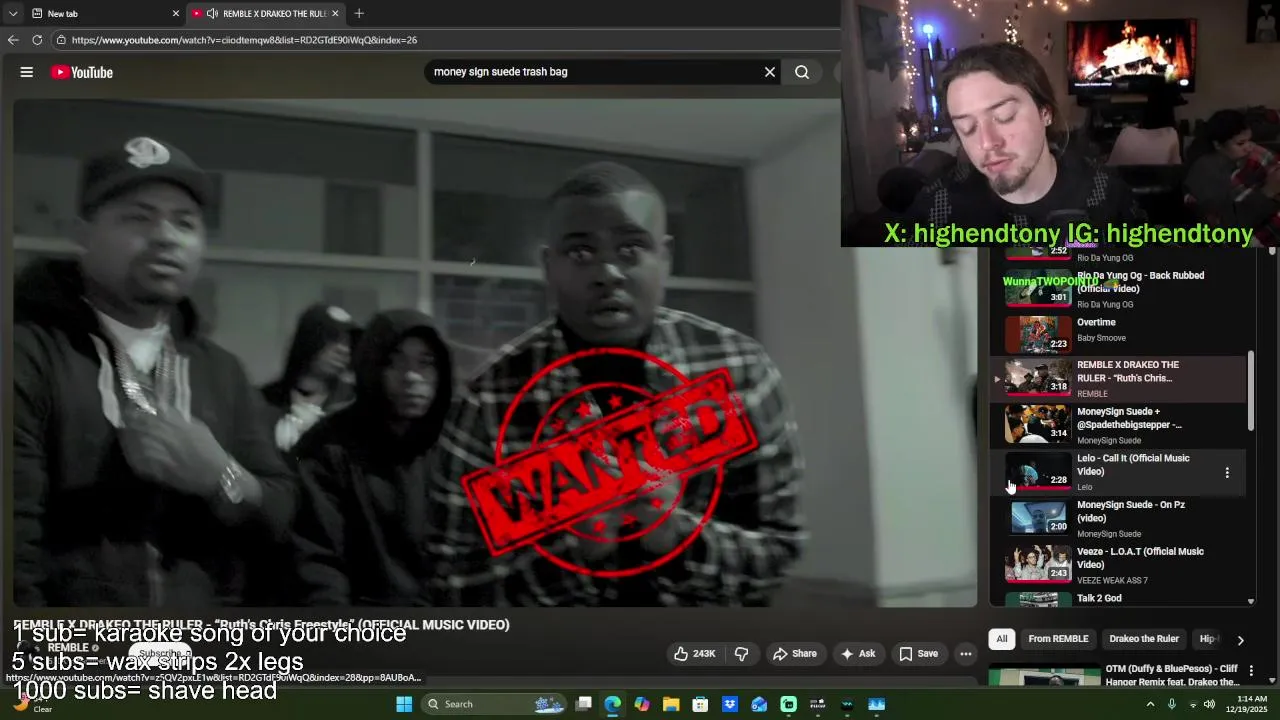Viewport: 1280px width, 720px height.
Task: Open the YouTube hamburger guide menu
Action: [x=27, y=72]
